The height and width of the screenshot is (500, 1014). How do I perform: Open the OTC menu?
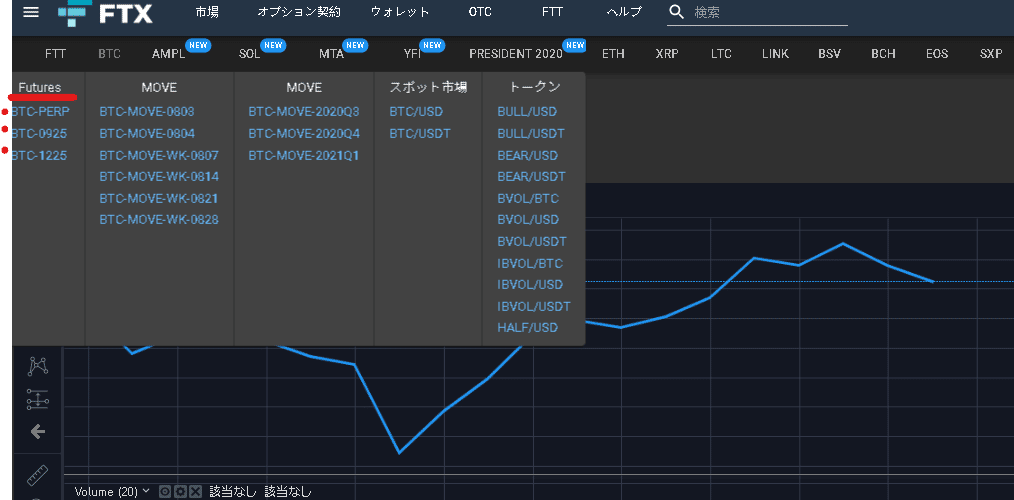coord(480,12)
